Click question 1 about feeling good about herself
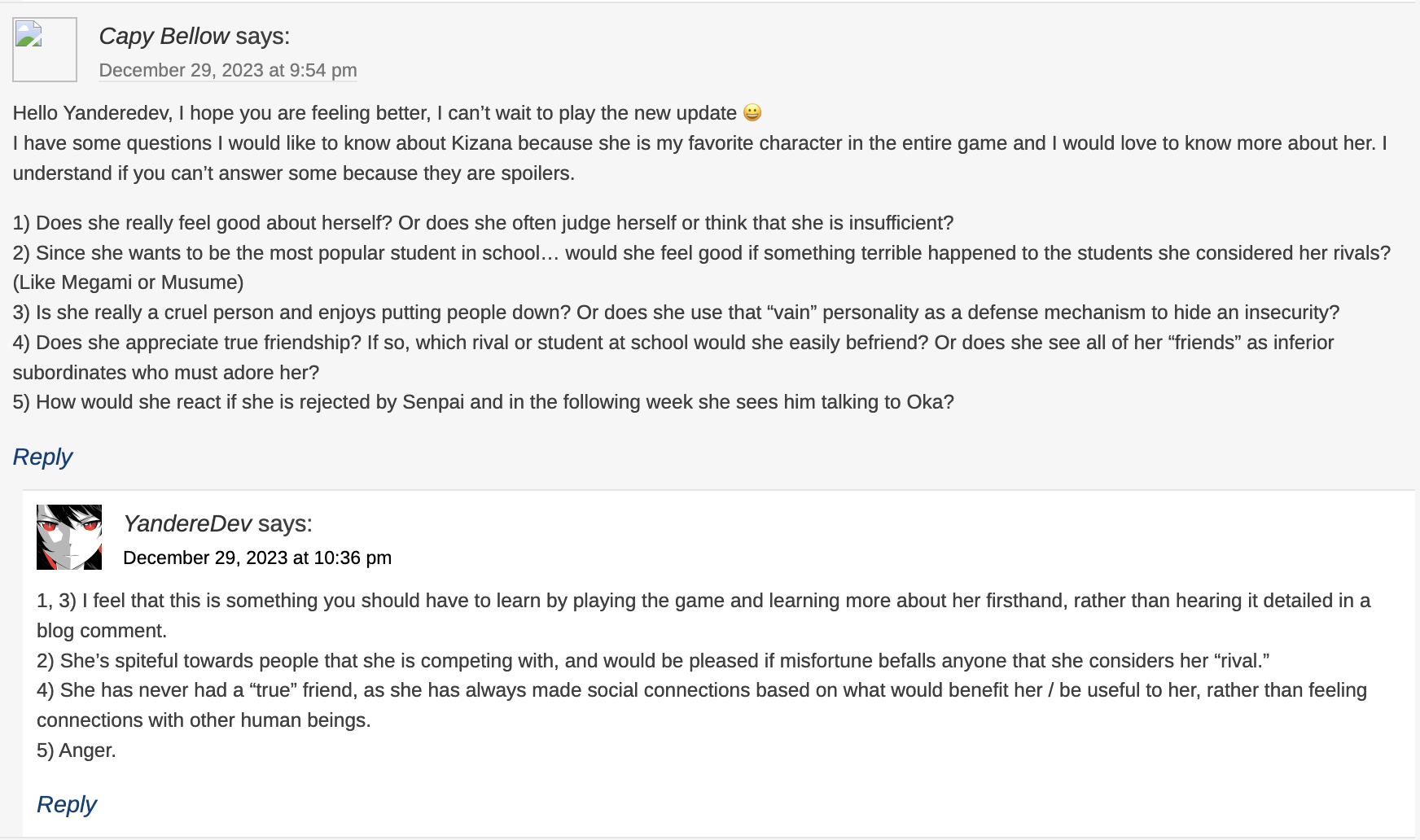This screenshot has width=1420, height=840. pos(483,223)
